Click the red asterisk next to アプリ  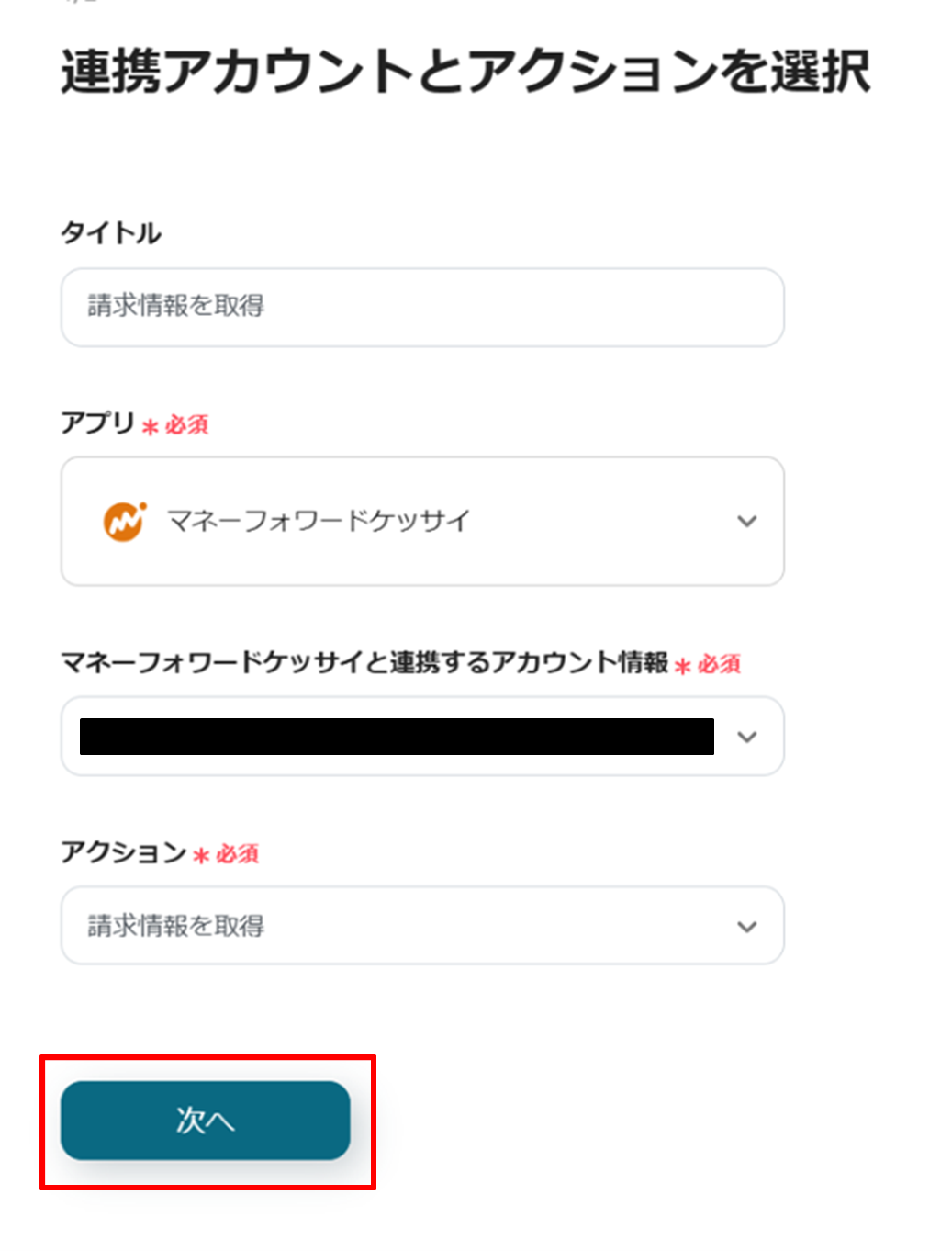151,426
